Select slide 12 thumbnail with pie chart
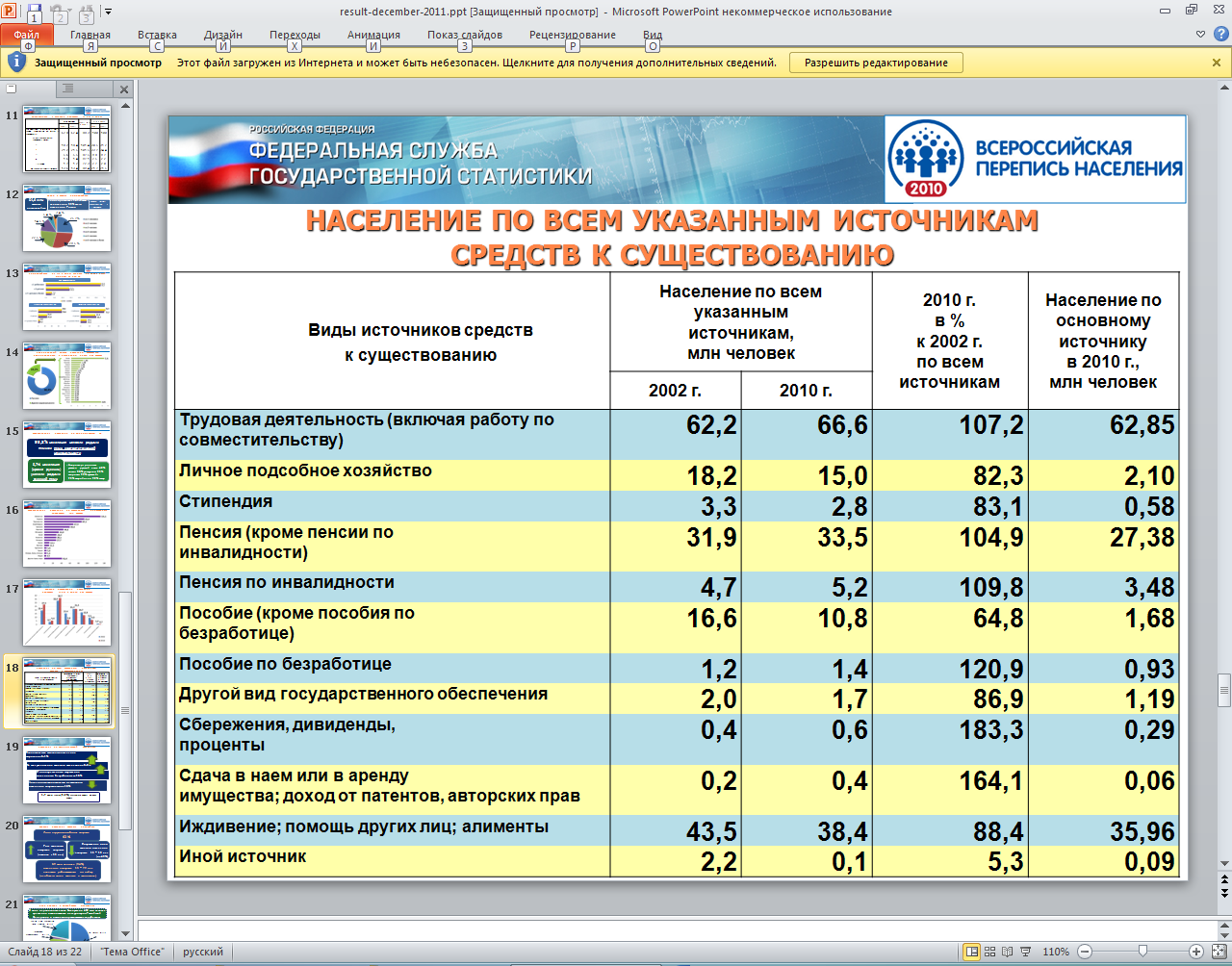This screenshot has height=966, width=1232. [x=66, y=217]
